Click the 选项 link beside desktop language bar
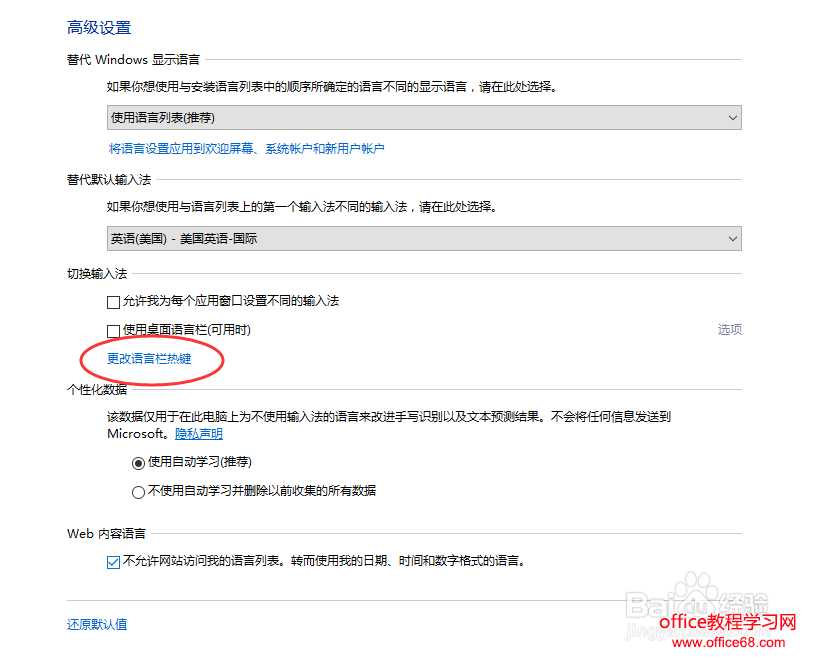Screen dimensions: 815x659 tap(729, 328)
